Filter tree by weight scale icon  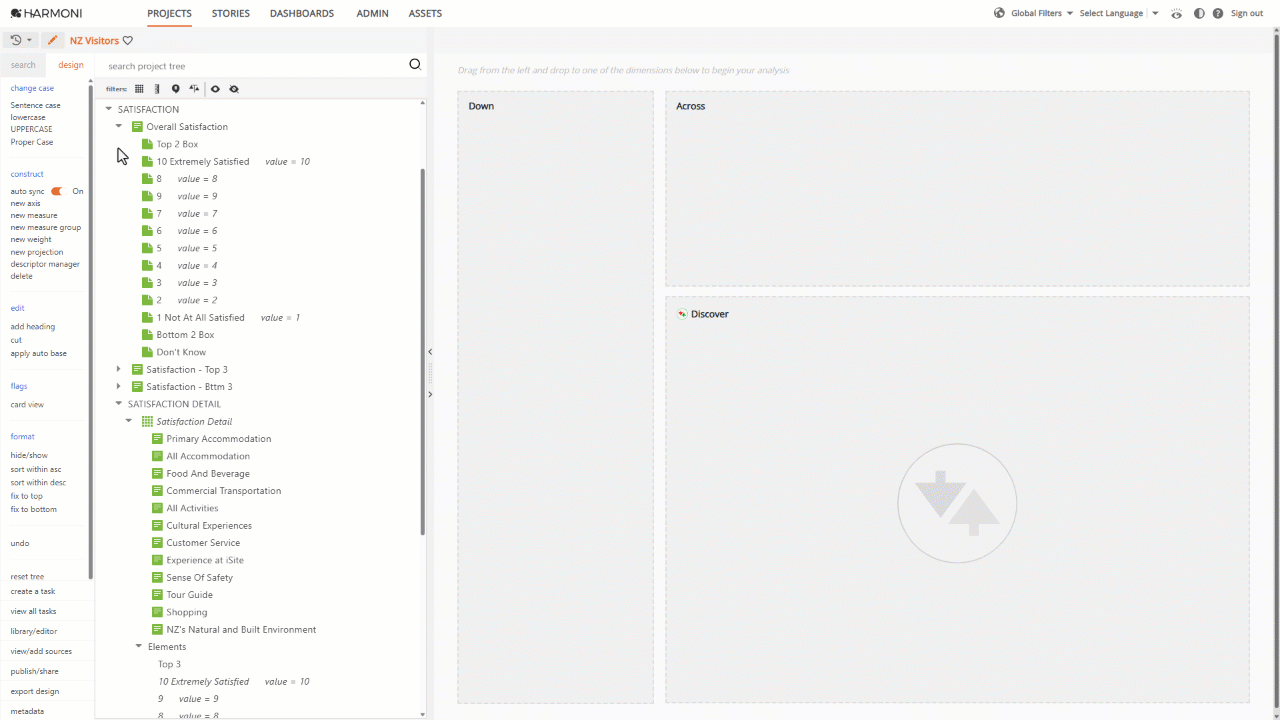[195, 89]
